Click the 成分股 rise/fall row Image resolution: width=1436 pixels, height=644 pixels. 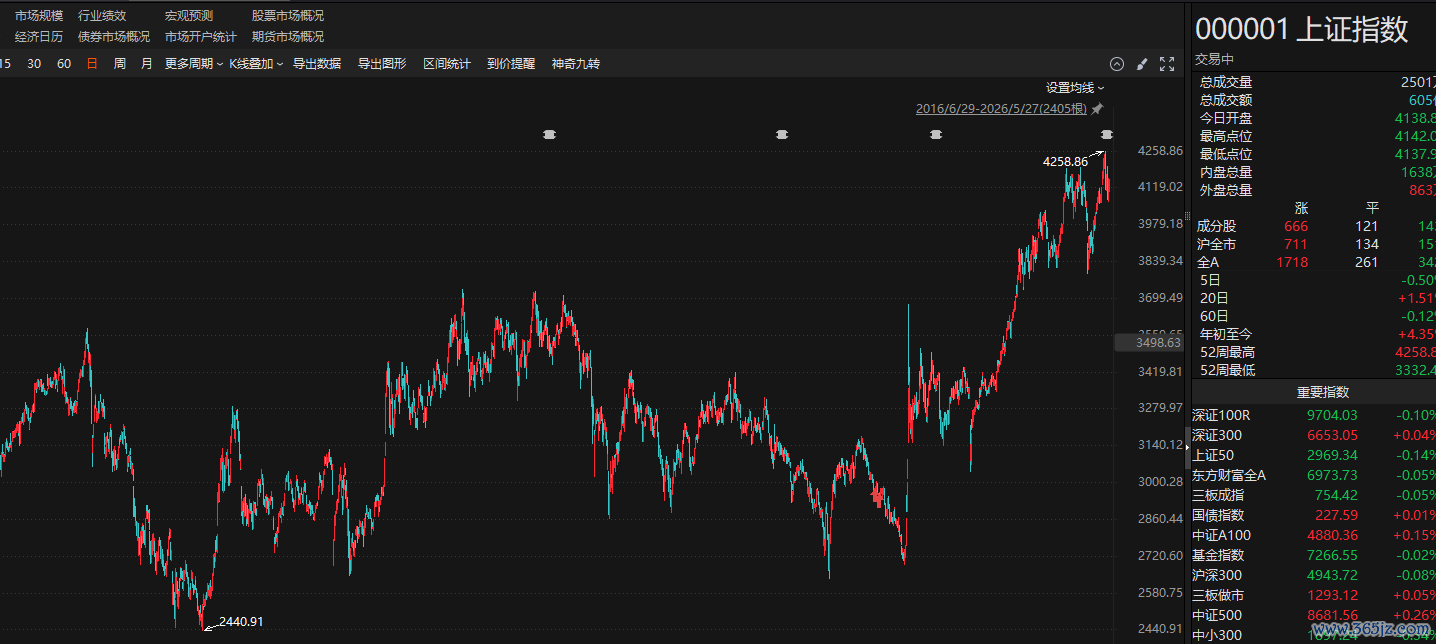[x=1316, y=226]
